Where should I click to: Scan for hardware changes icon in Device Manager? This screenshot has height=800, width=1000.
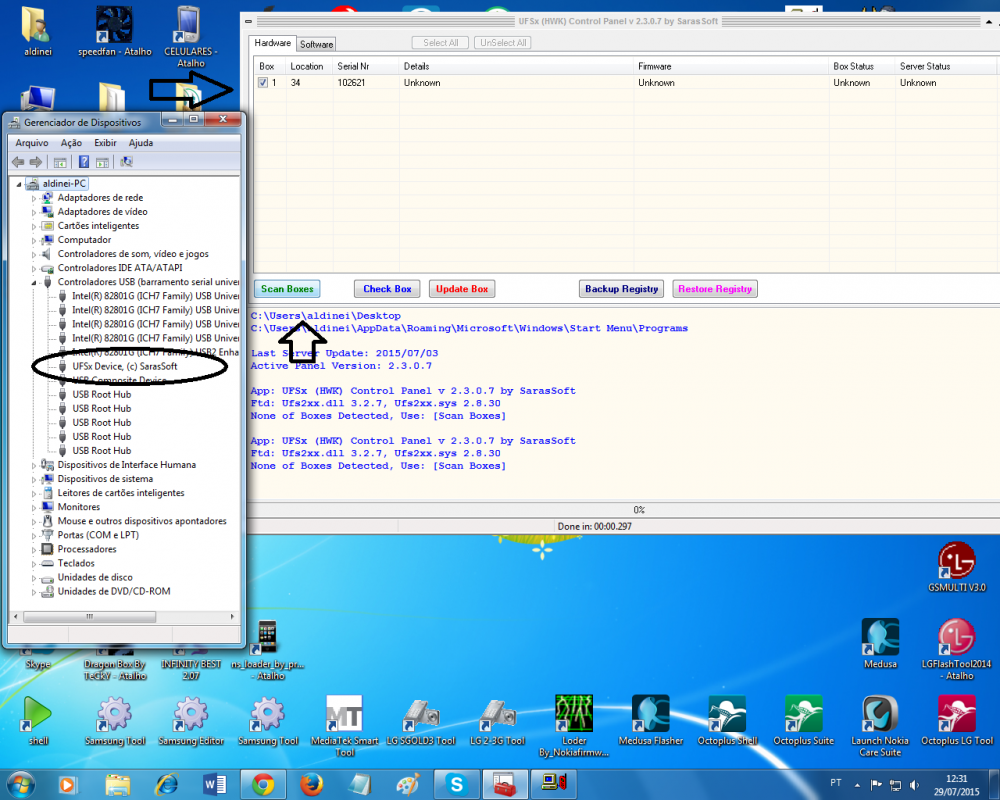click(x=126, y=162)
